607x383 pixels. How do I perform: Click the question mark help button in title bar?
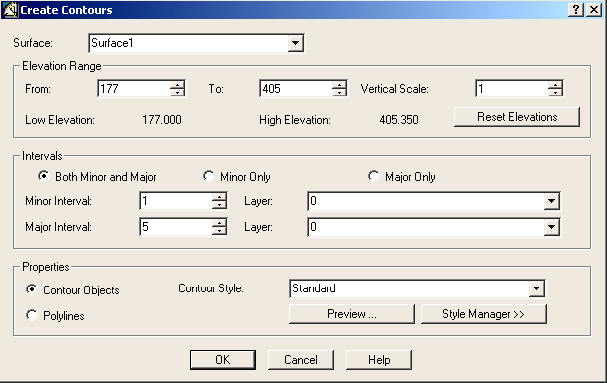pos(576,10)
